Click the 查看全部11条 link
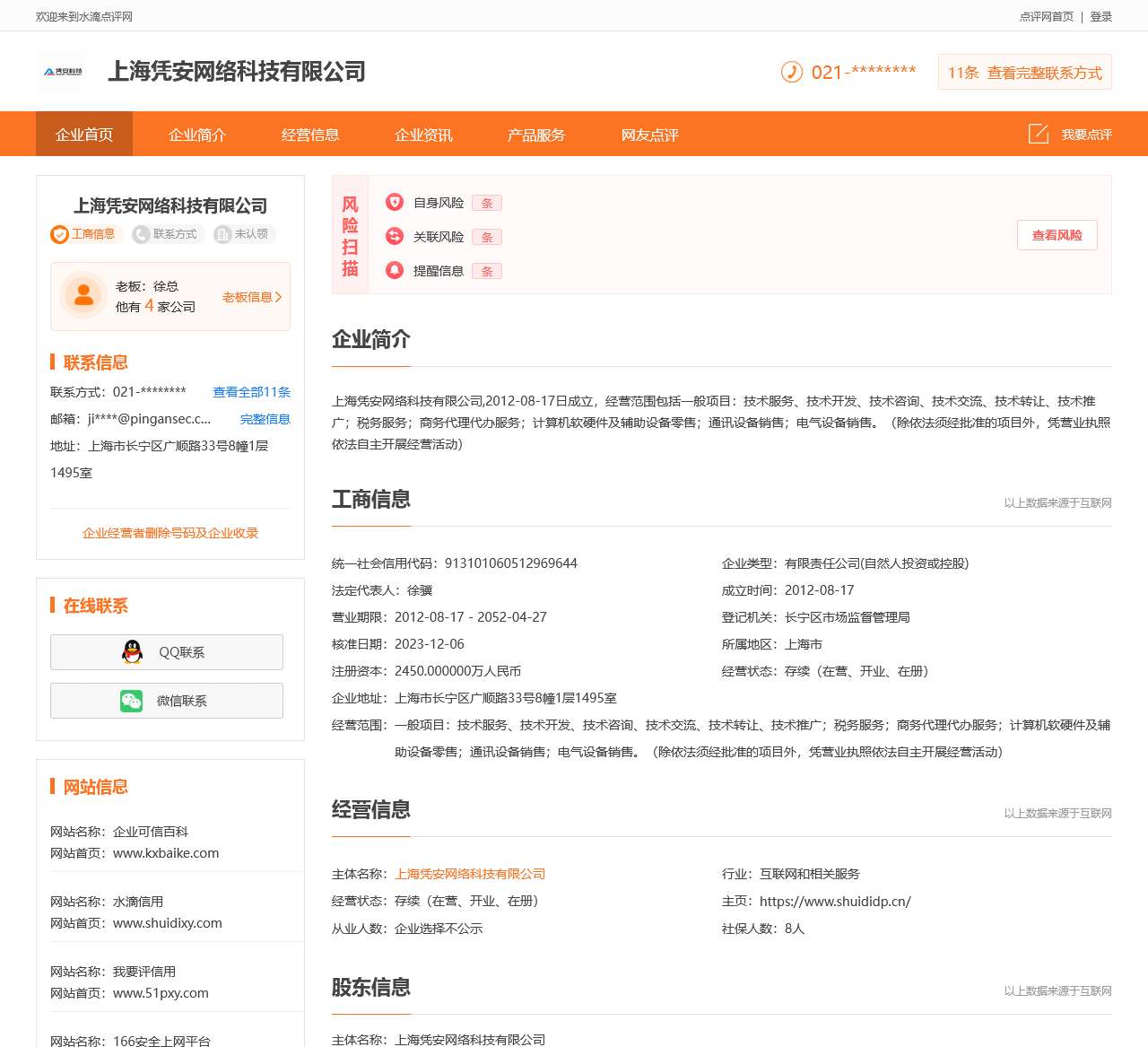Screen dimensions: 1148x1047 (251, 392)
